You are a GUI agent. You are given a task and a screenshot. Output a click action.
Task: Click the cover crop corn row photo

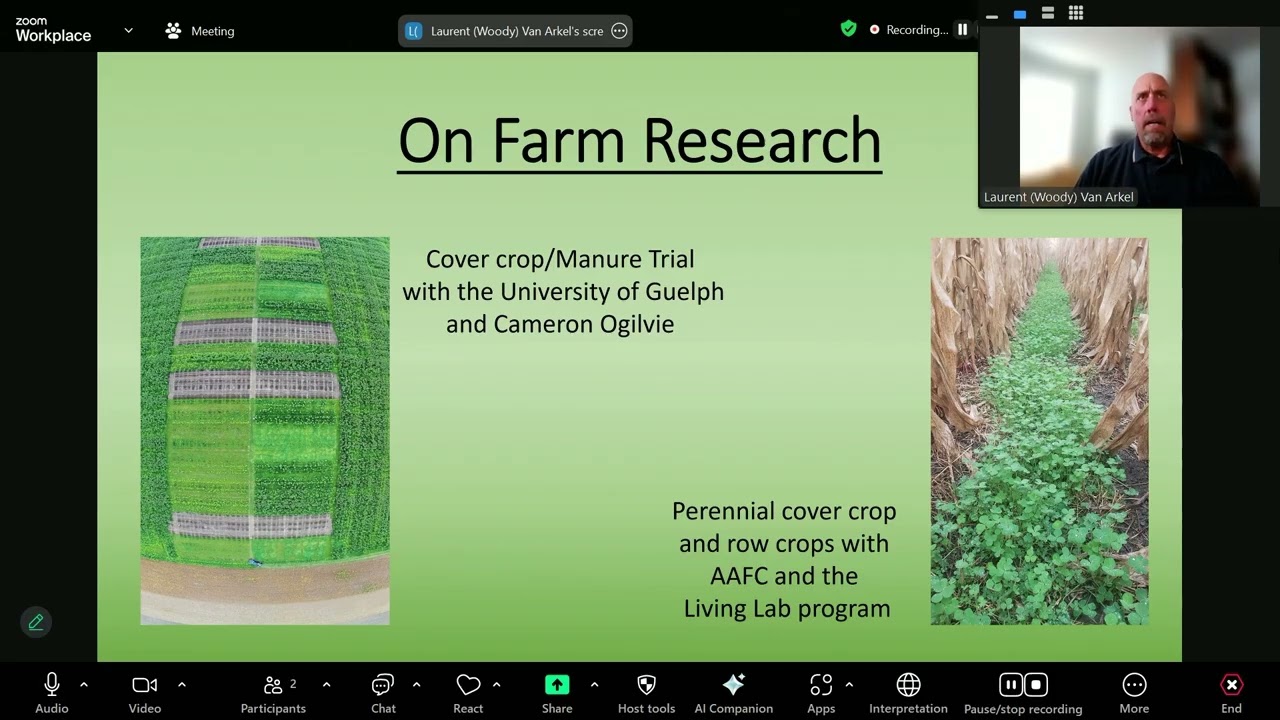pyautogui.click(x=1039, y=431)
